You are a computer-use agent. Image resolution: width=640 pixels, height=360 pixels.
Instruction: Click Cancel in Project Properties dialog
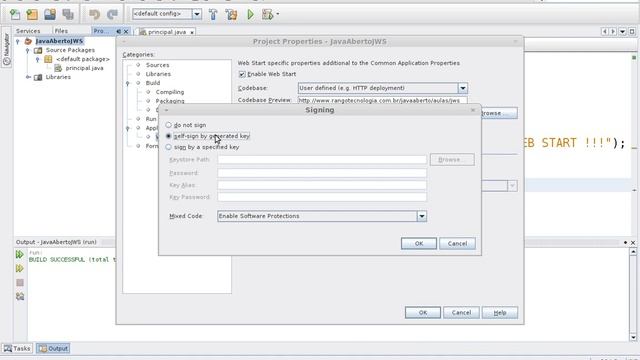coord(461,313)
